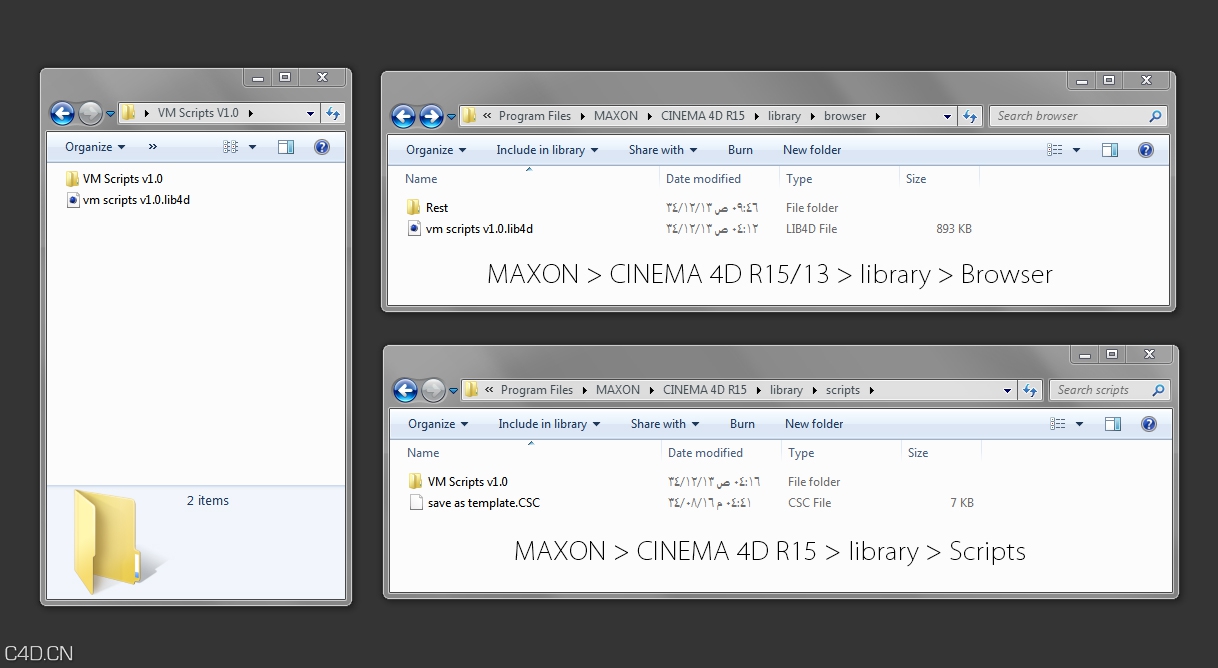
Task: Toggle preview pane in scripts window
Action: (1112, 424)
